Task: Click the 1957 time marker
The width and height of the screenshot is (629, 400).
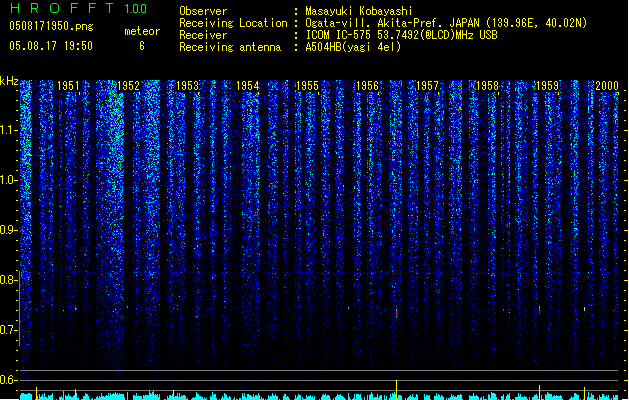Action: [427, 86]
